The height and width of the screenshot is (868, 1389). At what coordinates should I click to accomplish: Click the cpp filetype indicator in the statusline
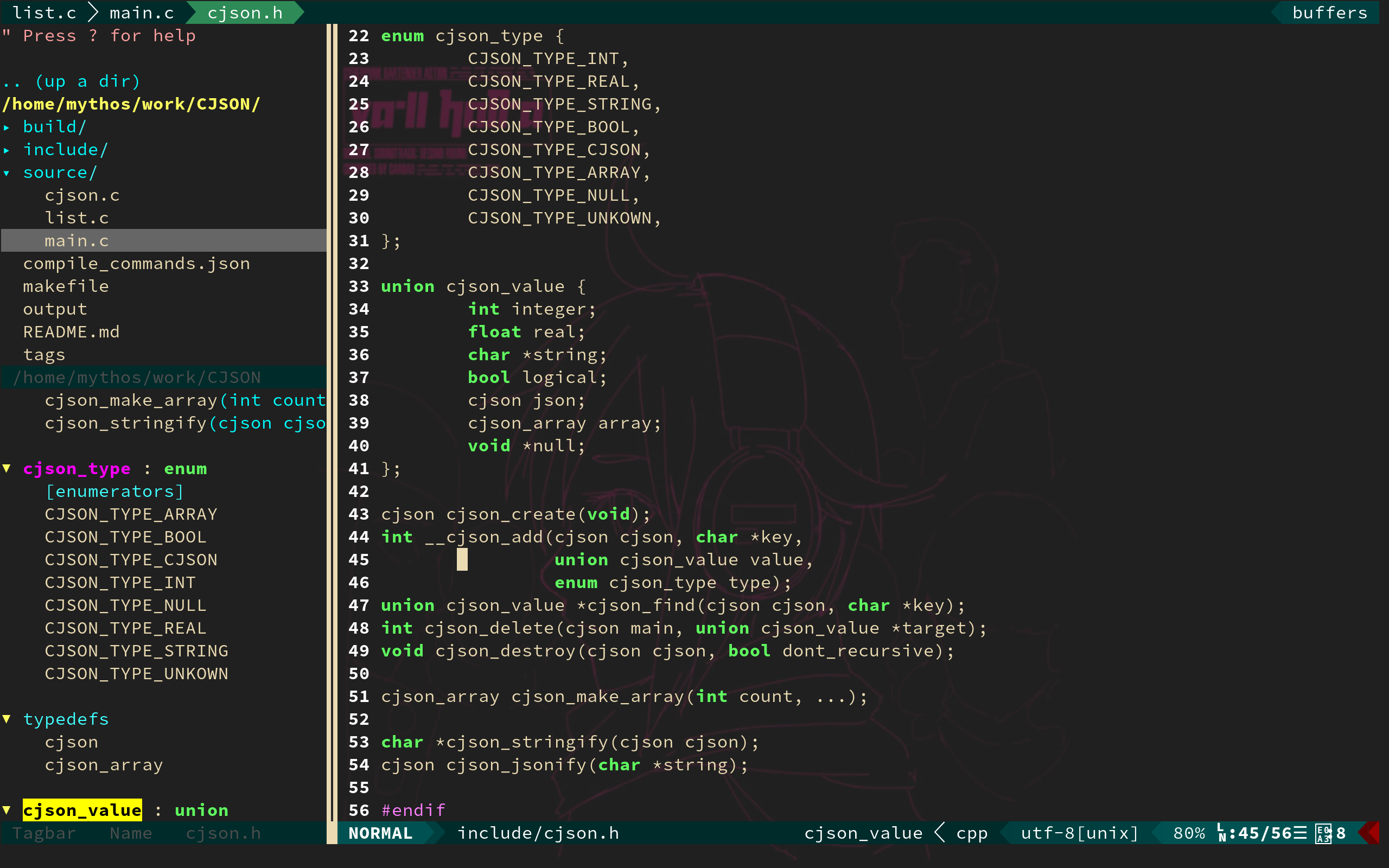click(972, 833)
